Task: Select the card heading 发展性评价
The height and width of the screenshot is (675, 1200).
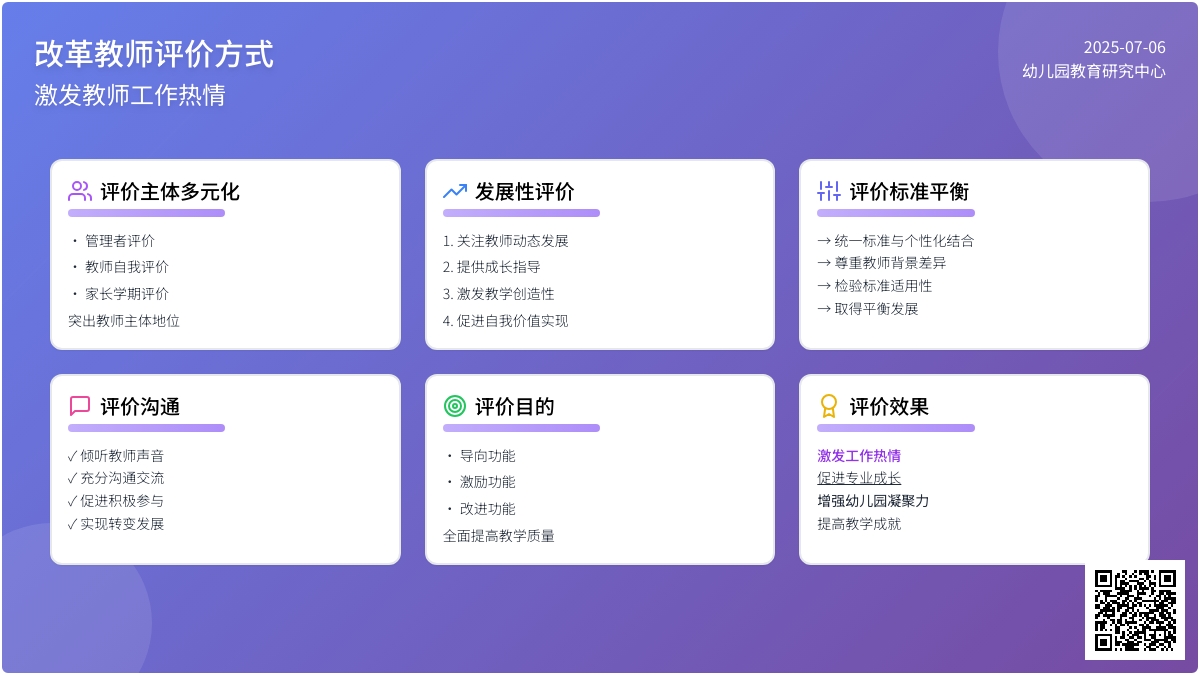Action: (525, 191)
